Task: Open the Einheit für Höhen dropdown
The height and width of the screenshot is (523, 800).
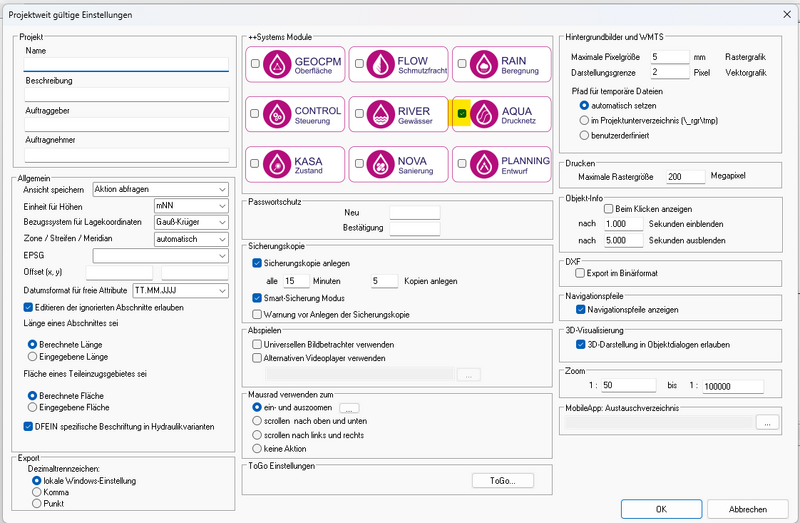Action: pyautogui.click(x=191, y=206)
